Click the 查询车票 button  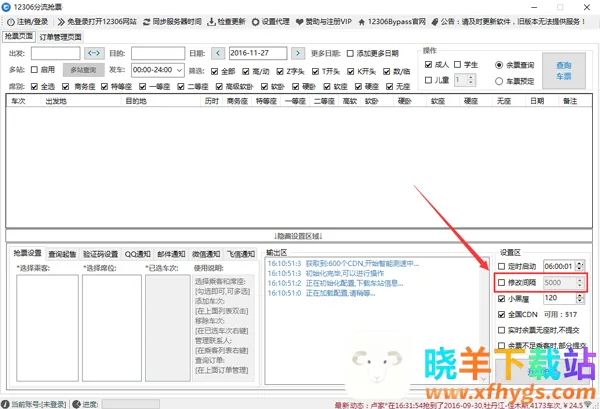coord(565,69)
